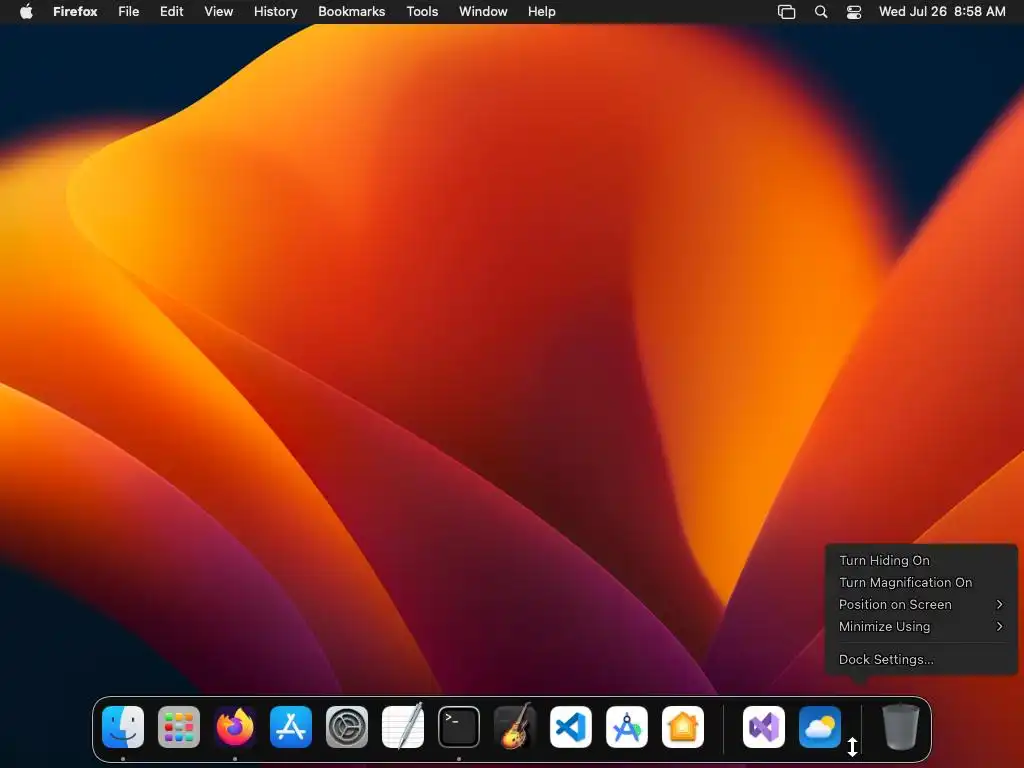Open the Tools menu
1024x768 pixels.
coord(422,12)
